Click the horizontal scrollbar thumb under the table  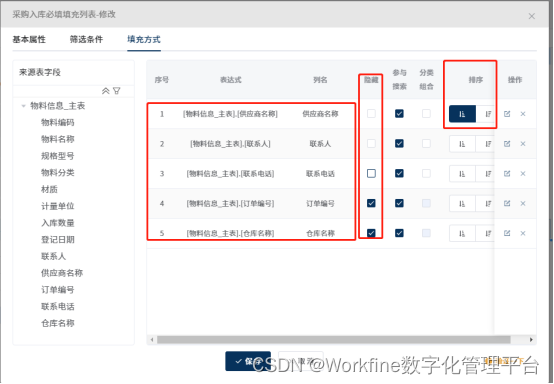(334, 339)
